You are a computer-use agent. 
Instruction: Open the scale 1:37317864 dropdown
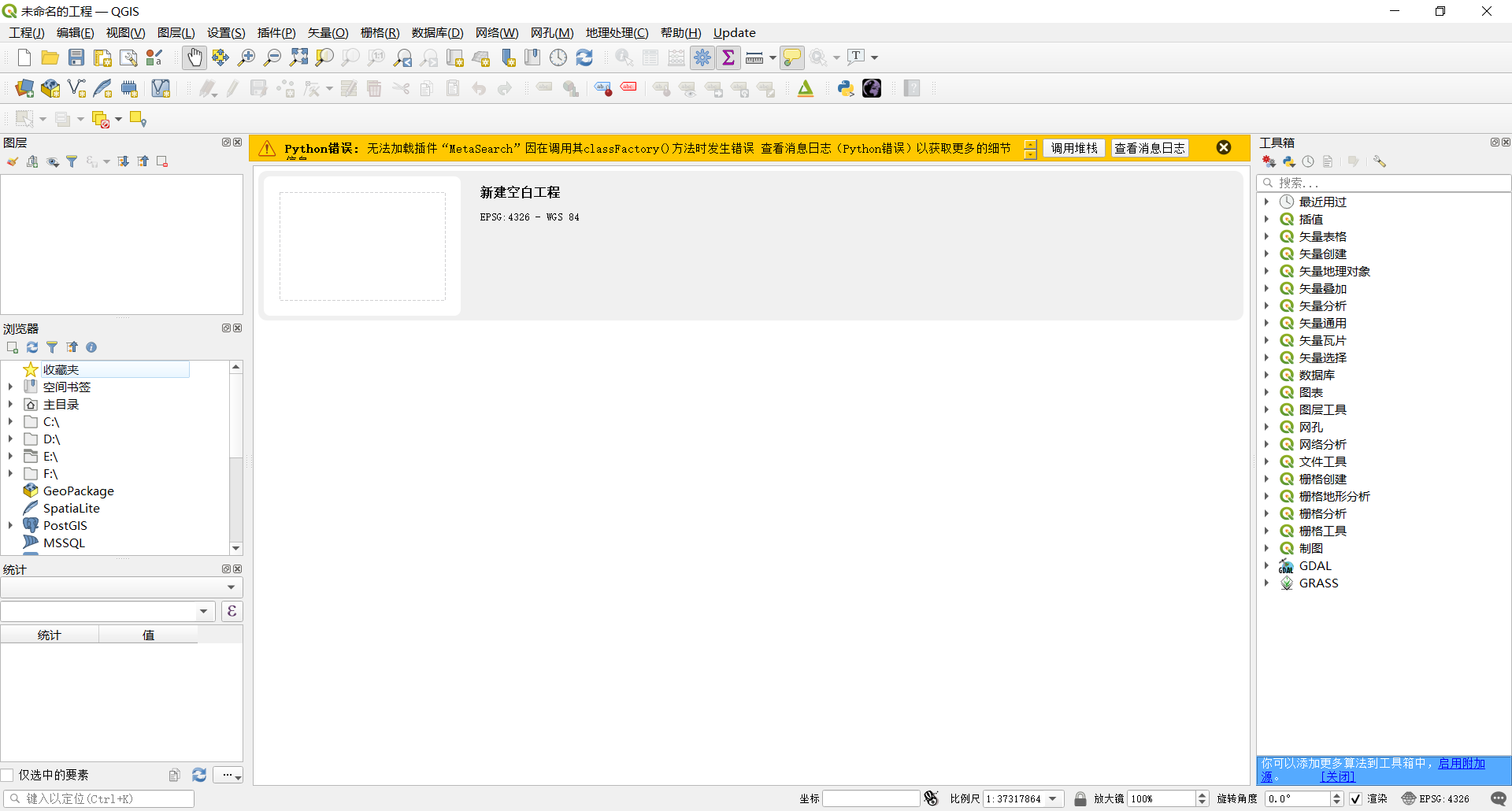[1053, 798]
